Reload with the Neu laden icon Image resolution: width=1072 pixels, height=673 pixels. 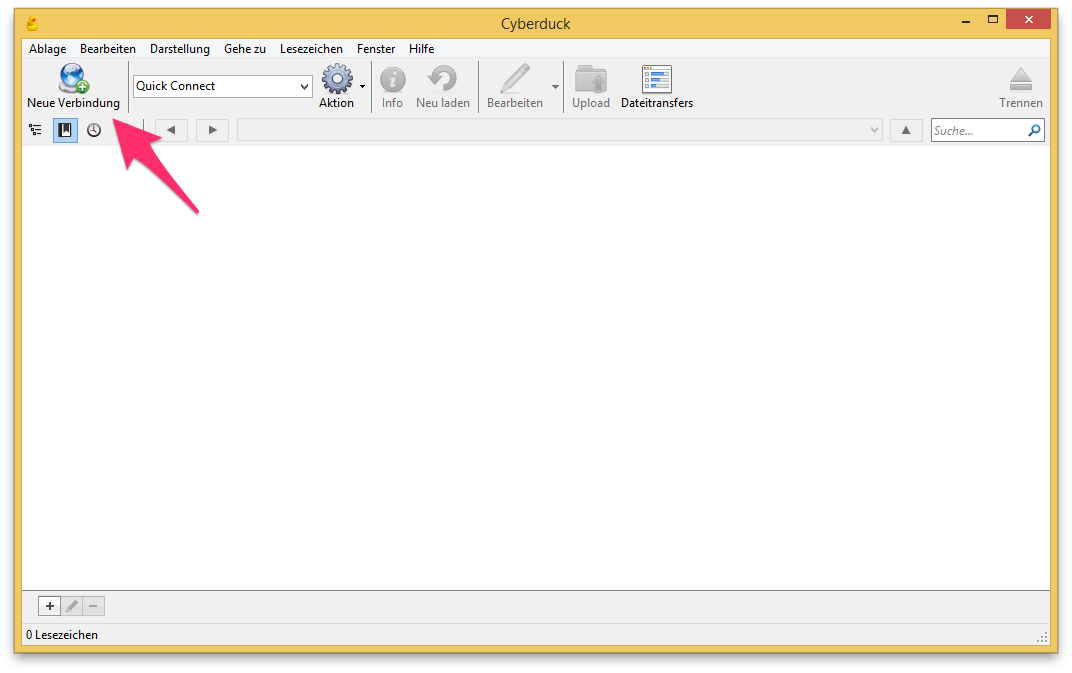coord(442,79)
